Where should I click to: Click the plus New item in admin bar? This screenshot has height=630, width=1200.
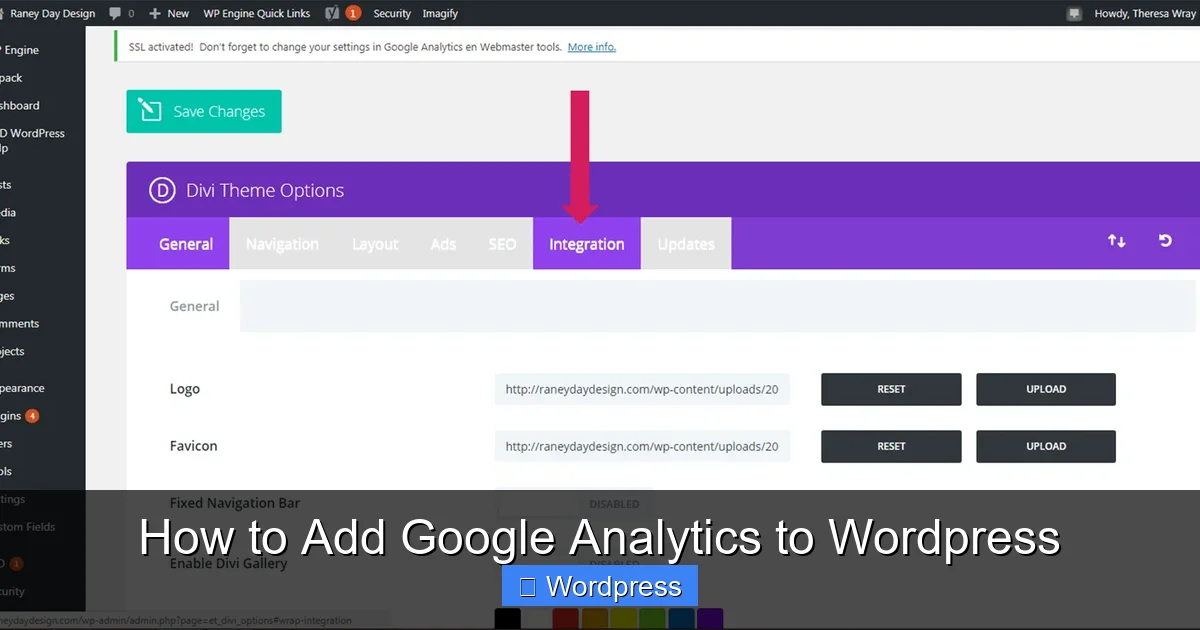[x=168, y=13]
